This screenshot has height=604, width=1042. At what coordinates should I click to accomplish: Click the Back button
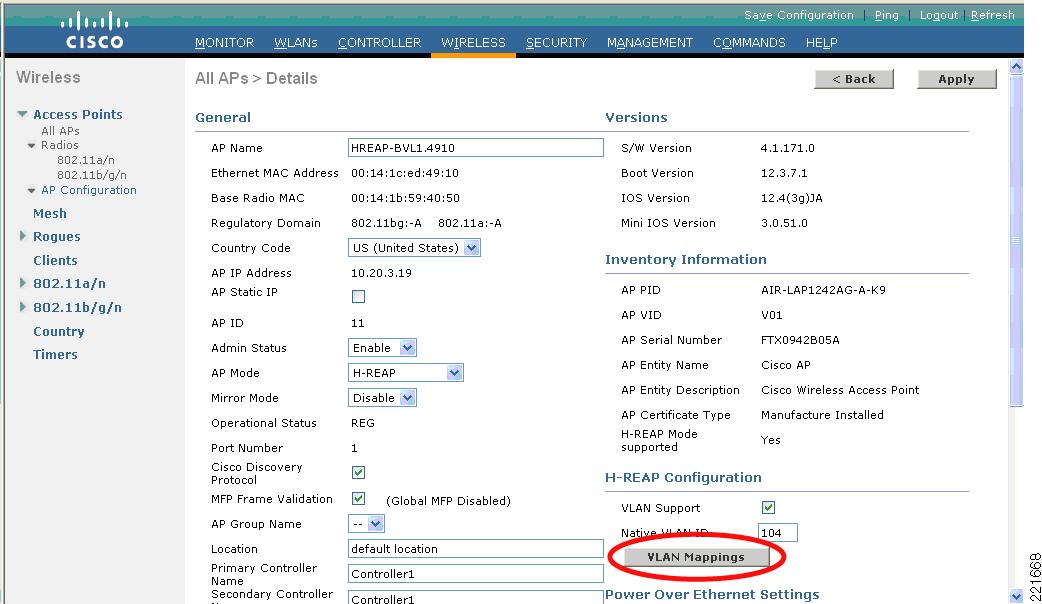pyautogui.click(x=853, y=79)
